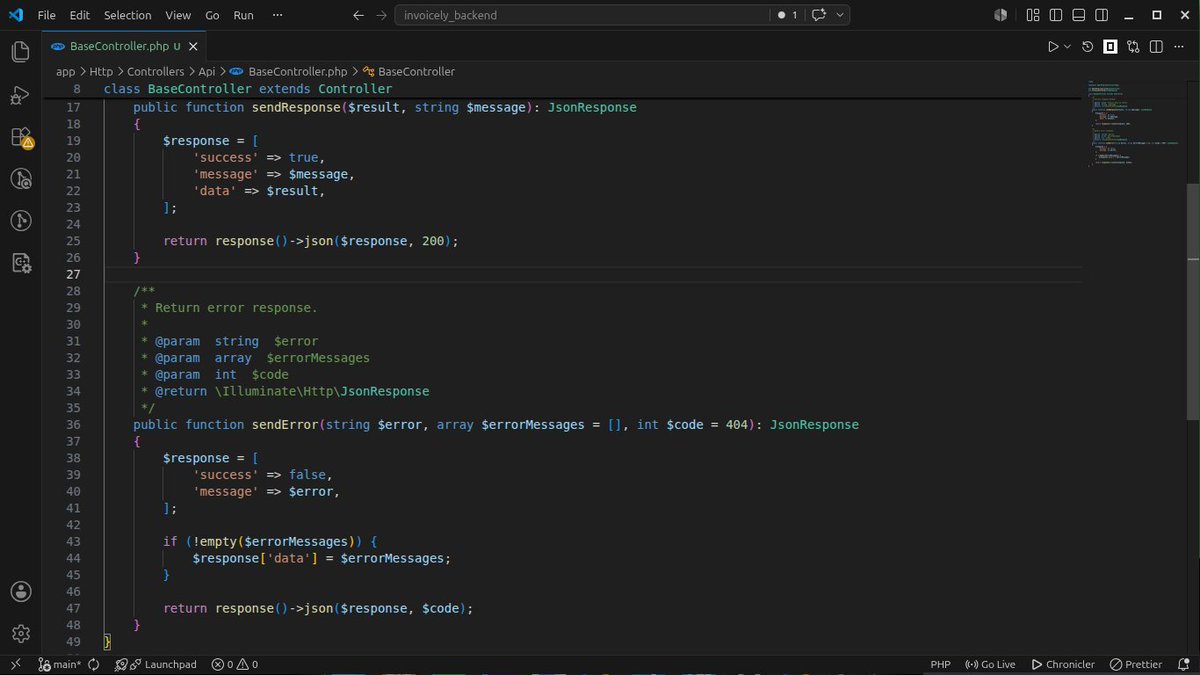The width and height of the screenshot is (1200, 675).
Task: Open the Source Control graph icon
Action: 21,220
